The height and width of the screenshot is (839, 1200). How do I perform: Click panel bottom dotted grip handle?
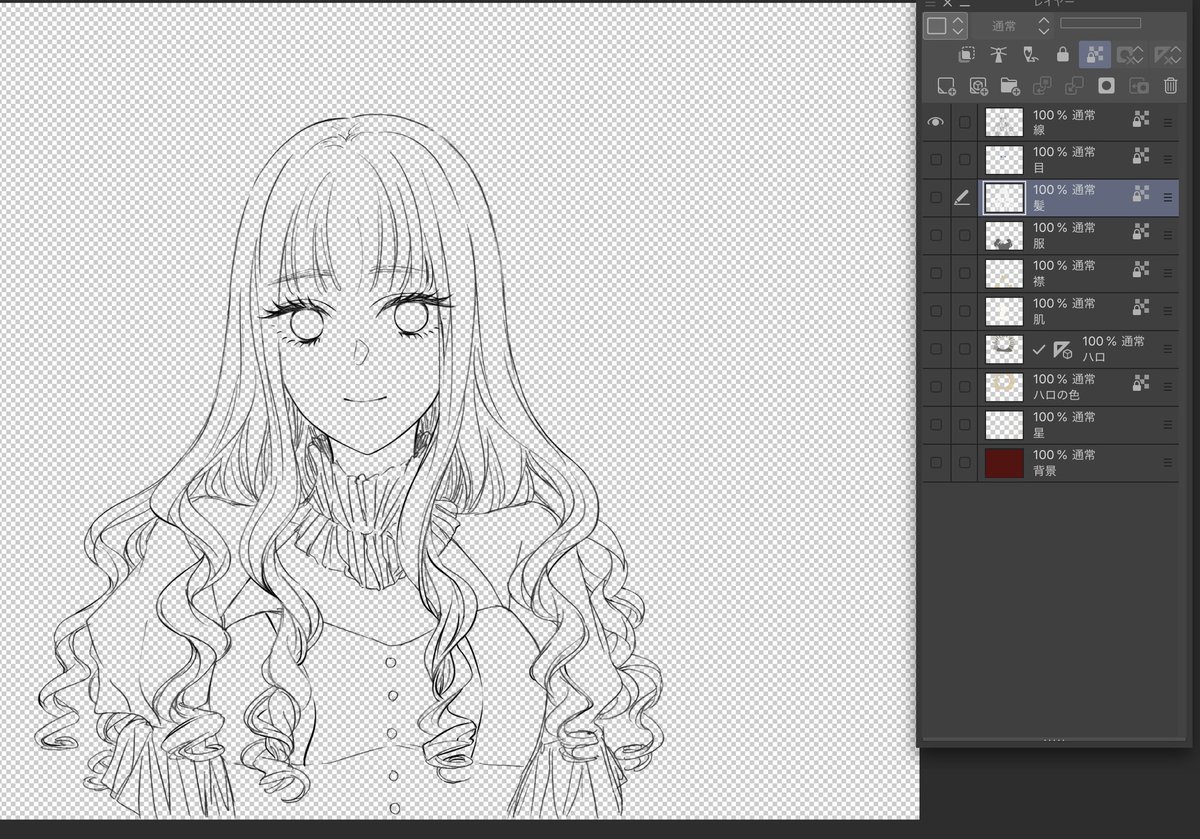click(1054, 740)
